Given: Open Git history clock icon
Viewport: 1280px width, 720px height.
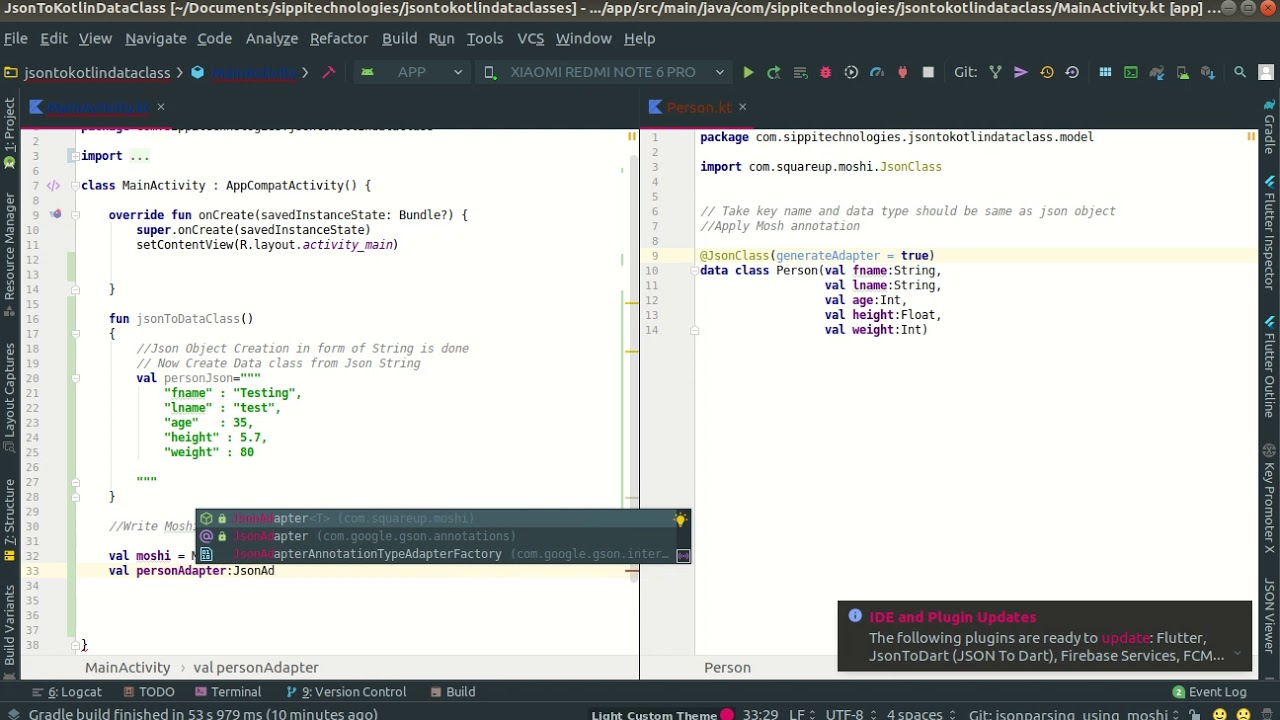Looking at the screenshot, I should click(x=1046, y=72).
